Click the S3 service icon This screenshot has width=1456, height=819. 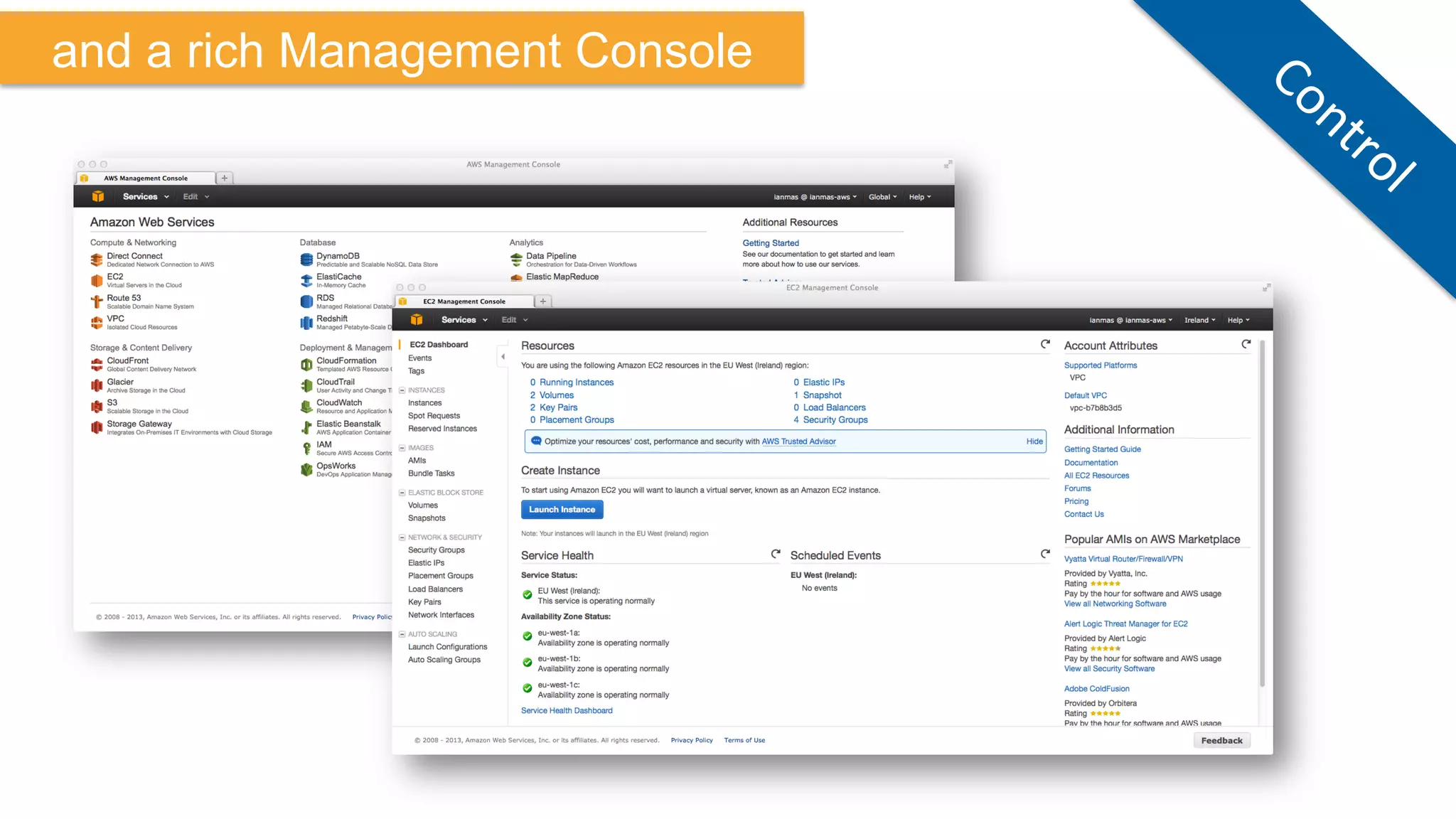[x=97, y=407]
